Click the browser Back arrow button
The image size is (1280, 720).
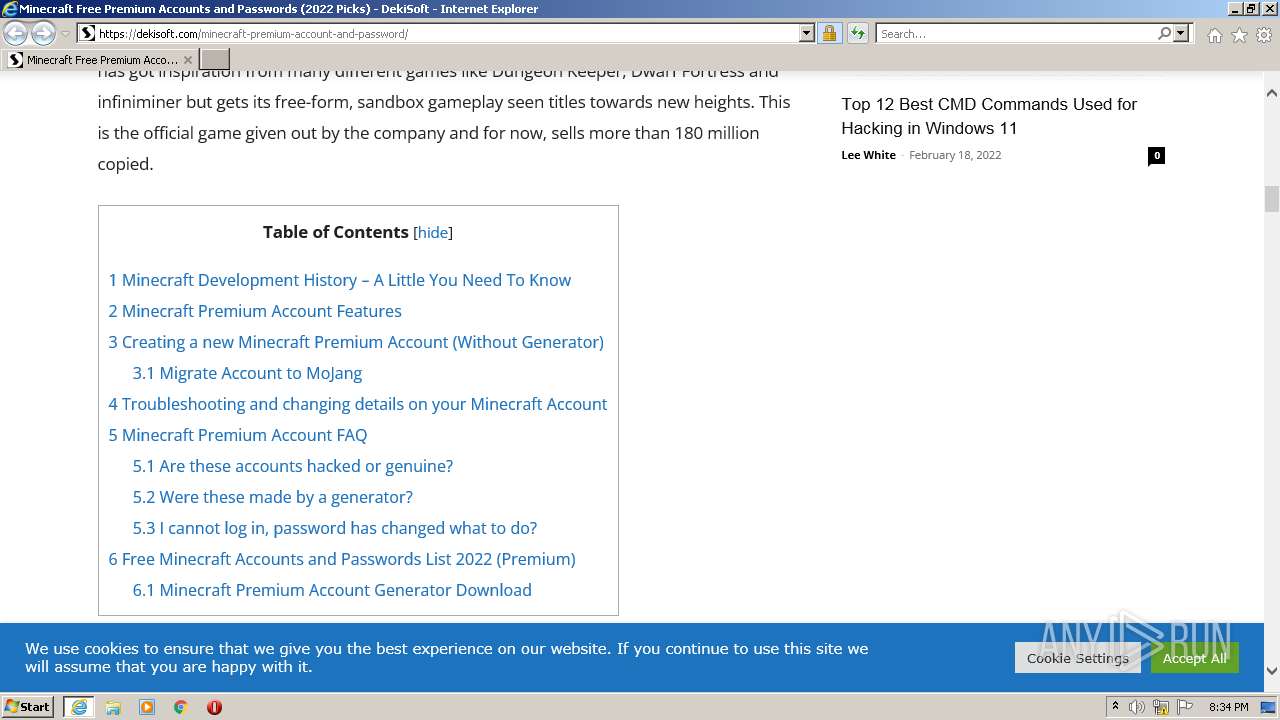pos(16,33)
